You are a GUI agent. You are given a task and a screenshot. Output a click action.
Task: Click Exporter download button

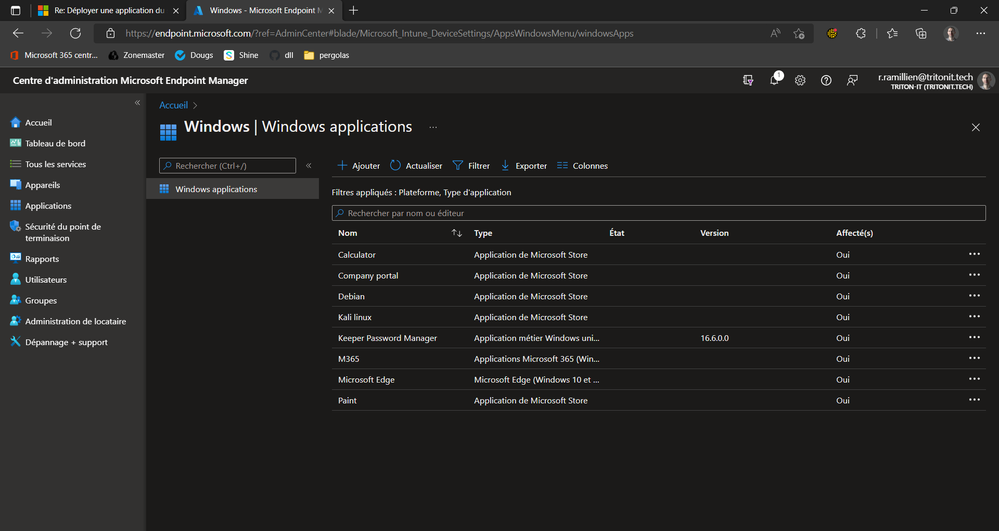(505, 166)
